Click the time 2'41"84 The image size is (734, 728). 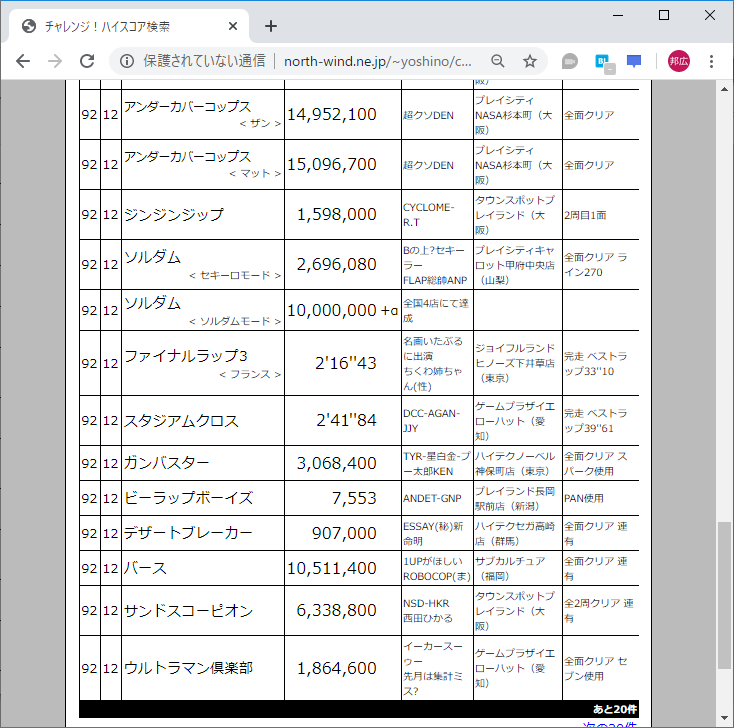[346, 421]
